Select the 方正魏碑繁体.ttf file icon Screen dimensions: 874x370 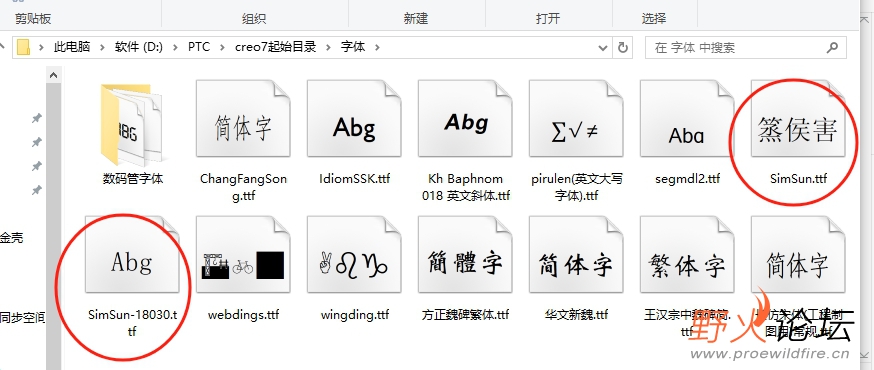pyautogui.click(x=465, y=255)
